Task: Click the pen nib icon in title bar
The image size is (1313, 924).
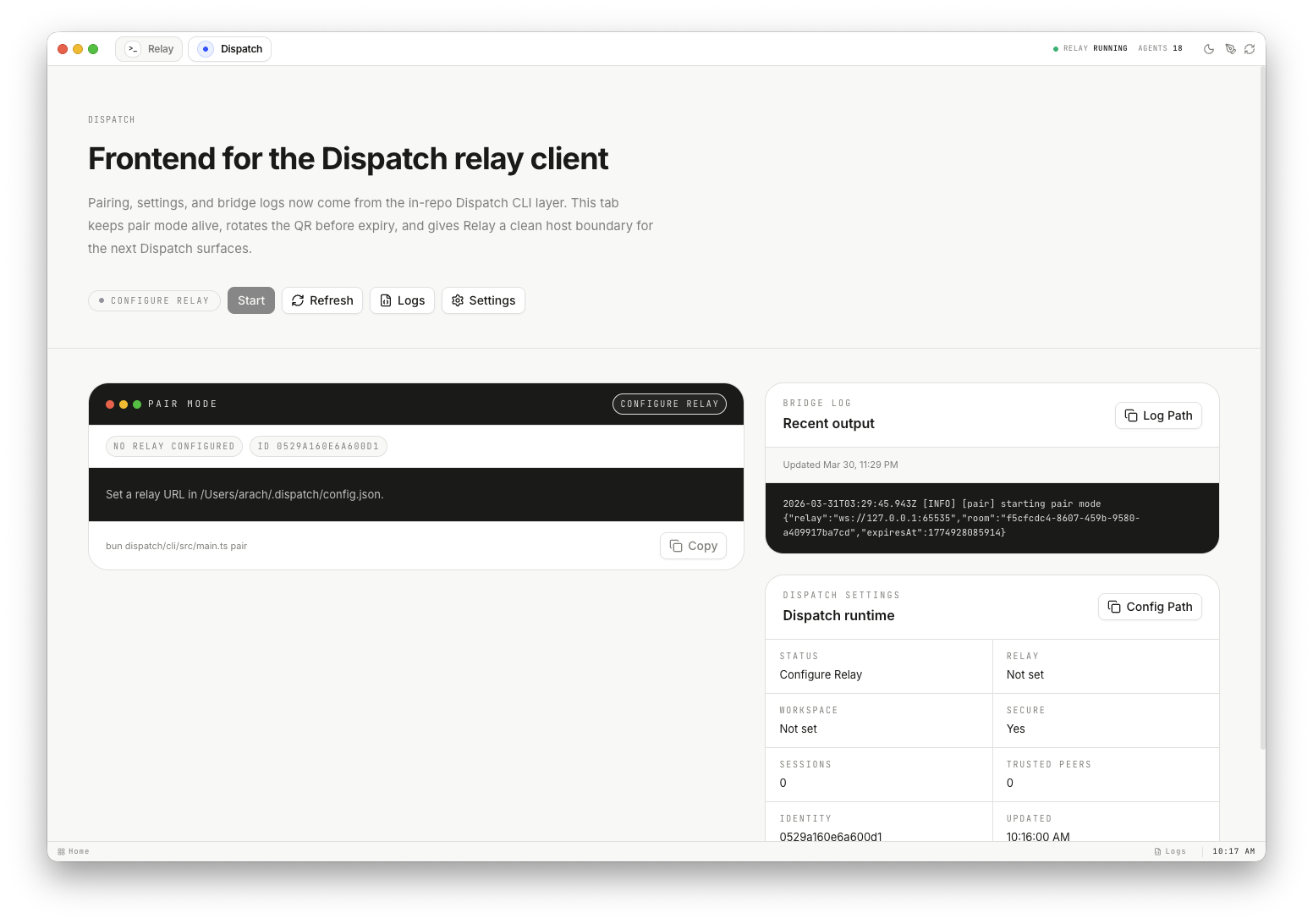Action: click(1230, 49)
